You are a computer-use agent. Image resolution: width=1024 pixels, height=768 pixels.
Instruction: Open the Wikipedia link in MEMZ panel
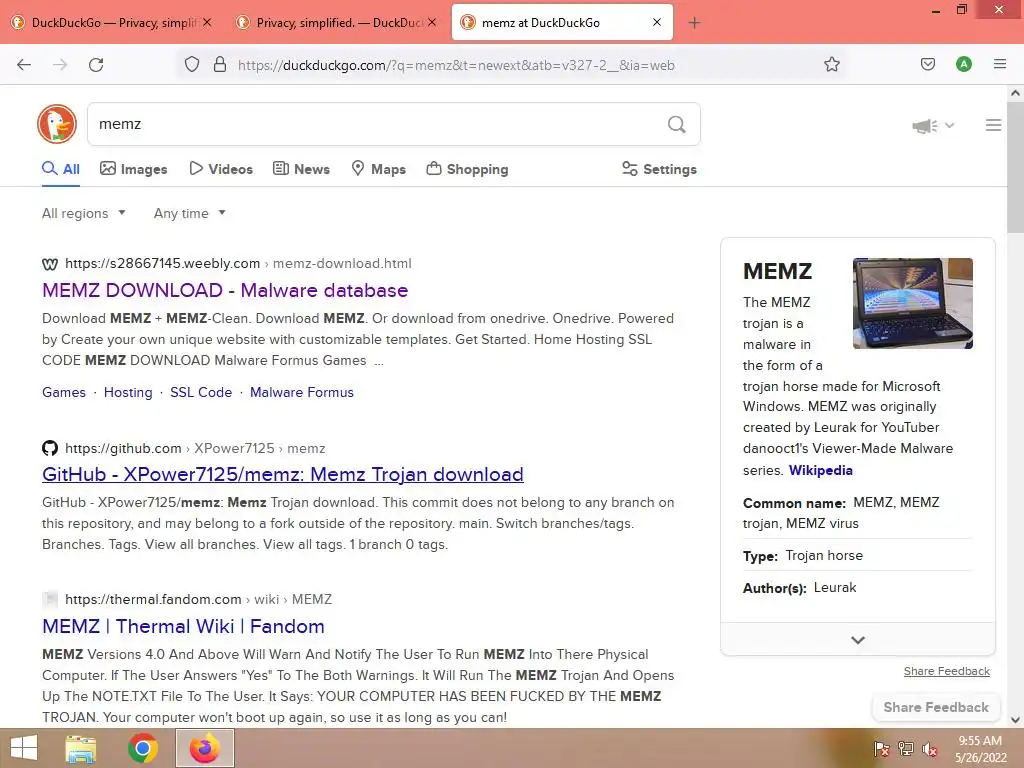(820, 470)
